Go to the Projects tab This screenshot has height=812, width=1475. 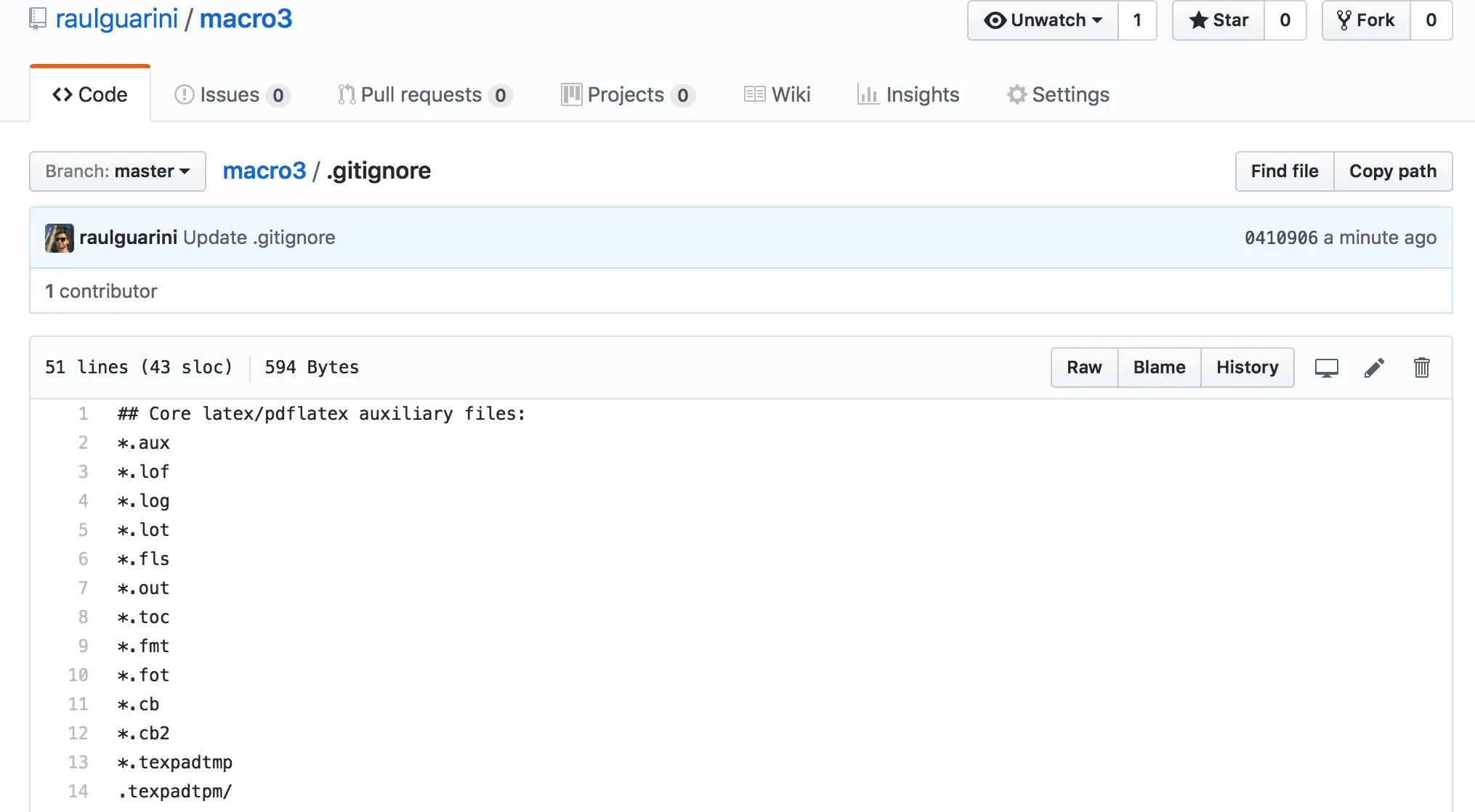click(627, 95)
